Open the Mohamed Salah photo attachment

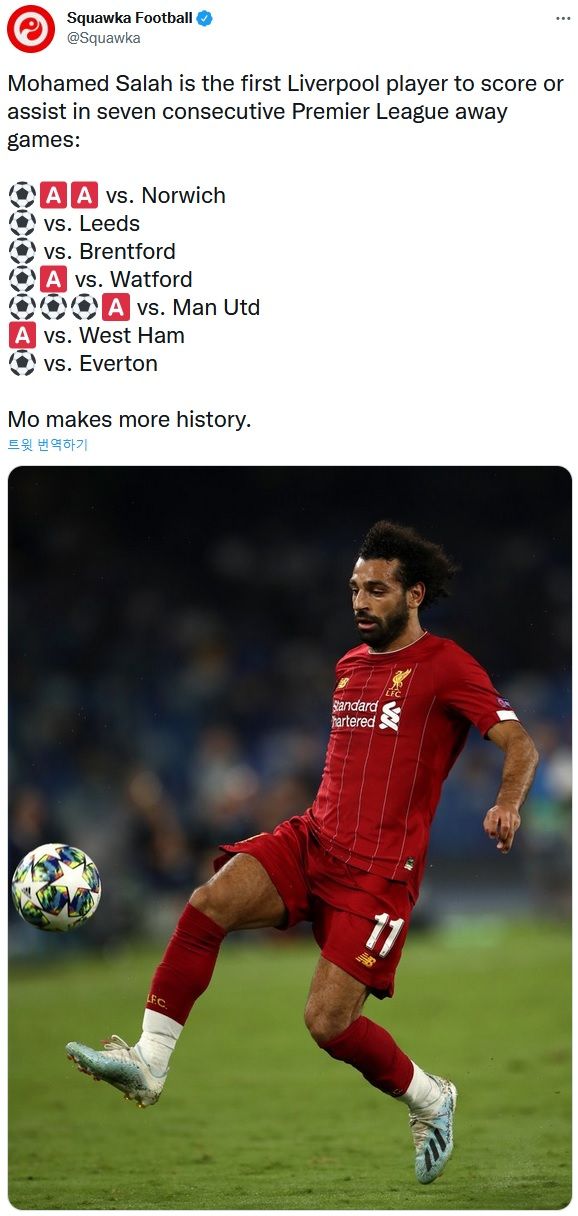(290, 837)
